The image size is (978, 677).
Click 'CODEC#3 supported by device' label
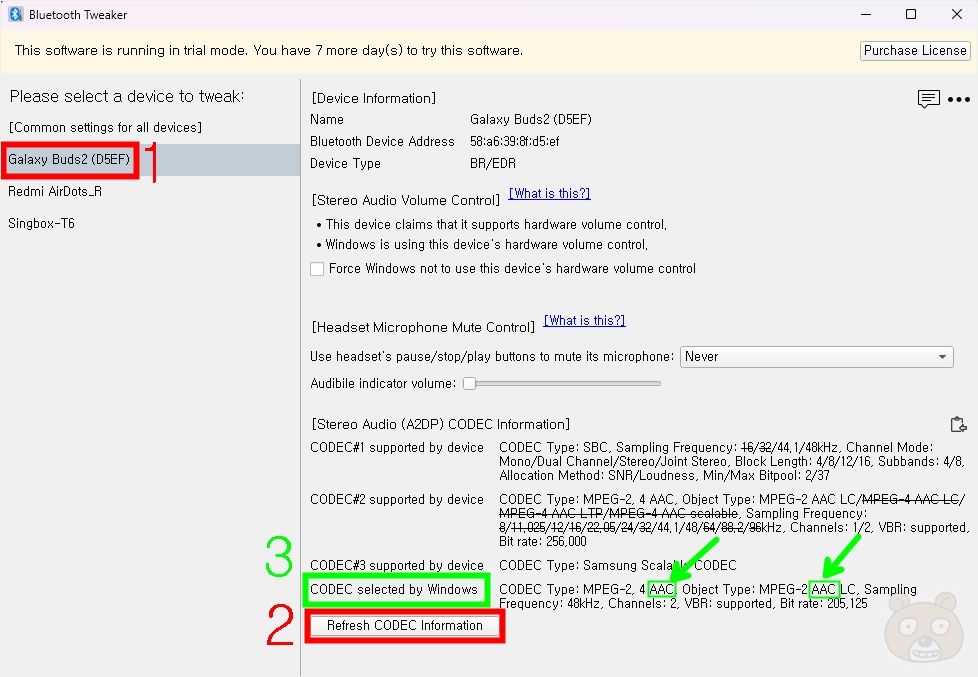click(x=397, y=565)
